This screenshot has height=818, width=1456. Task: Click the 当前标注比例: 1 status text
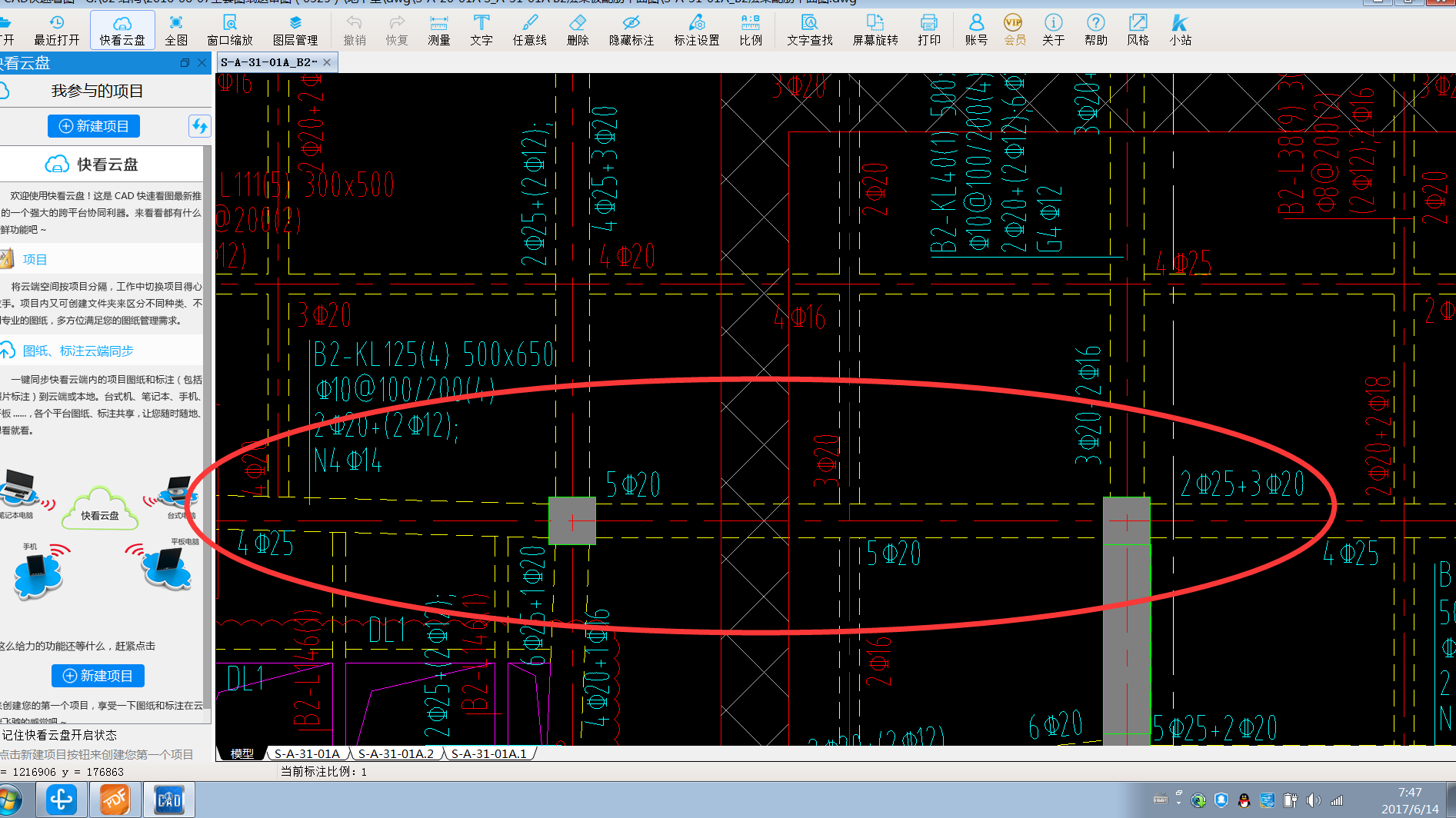(x=324, y=771)
